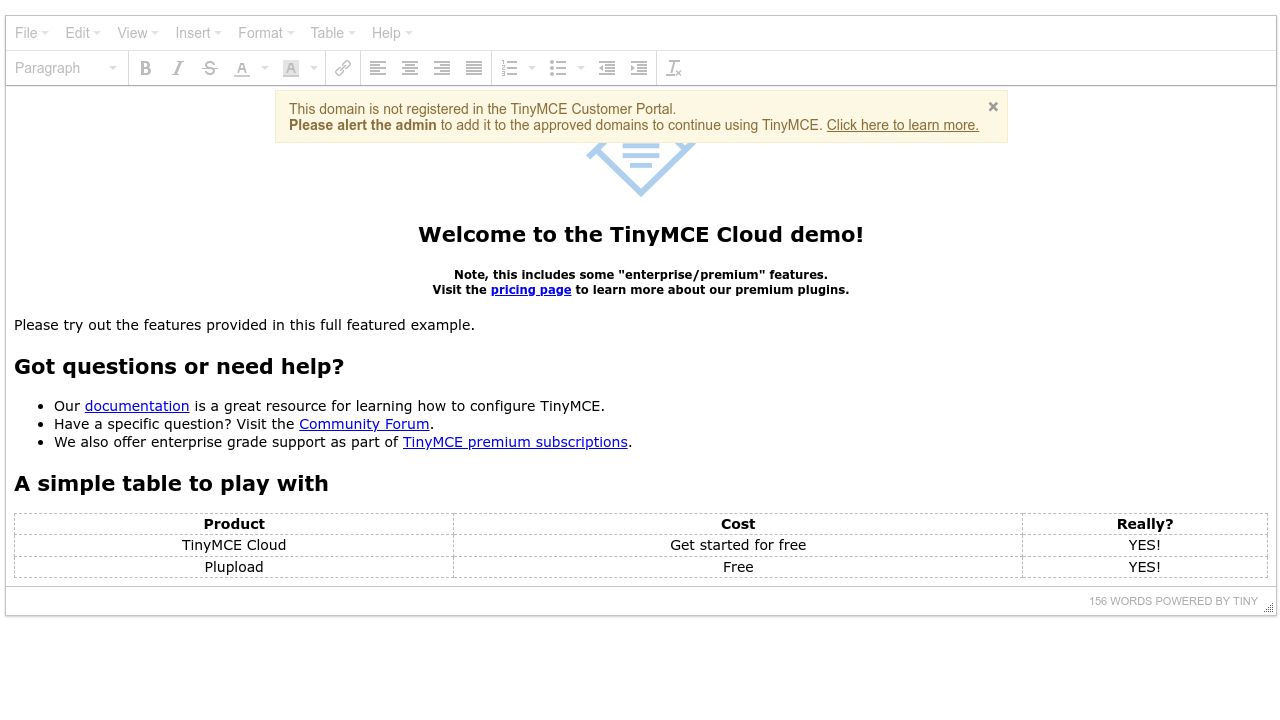Open the Paragraph format dropdown

pyautogui.click(x=66, y=68)
